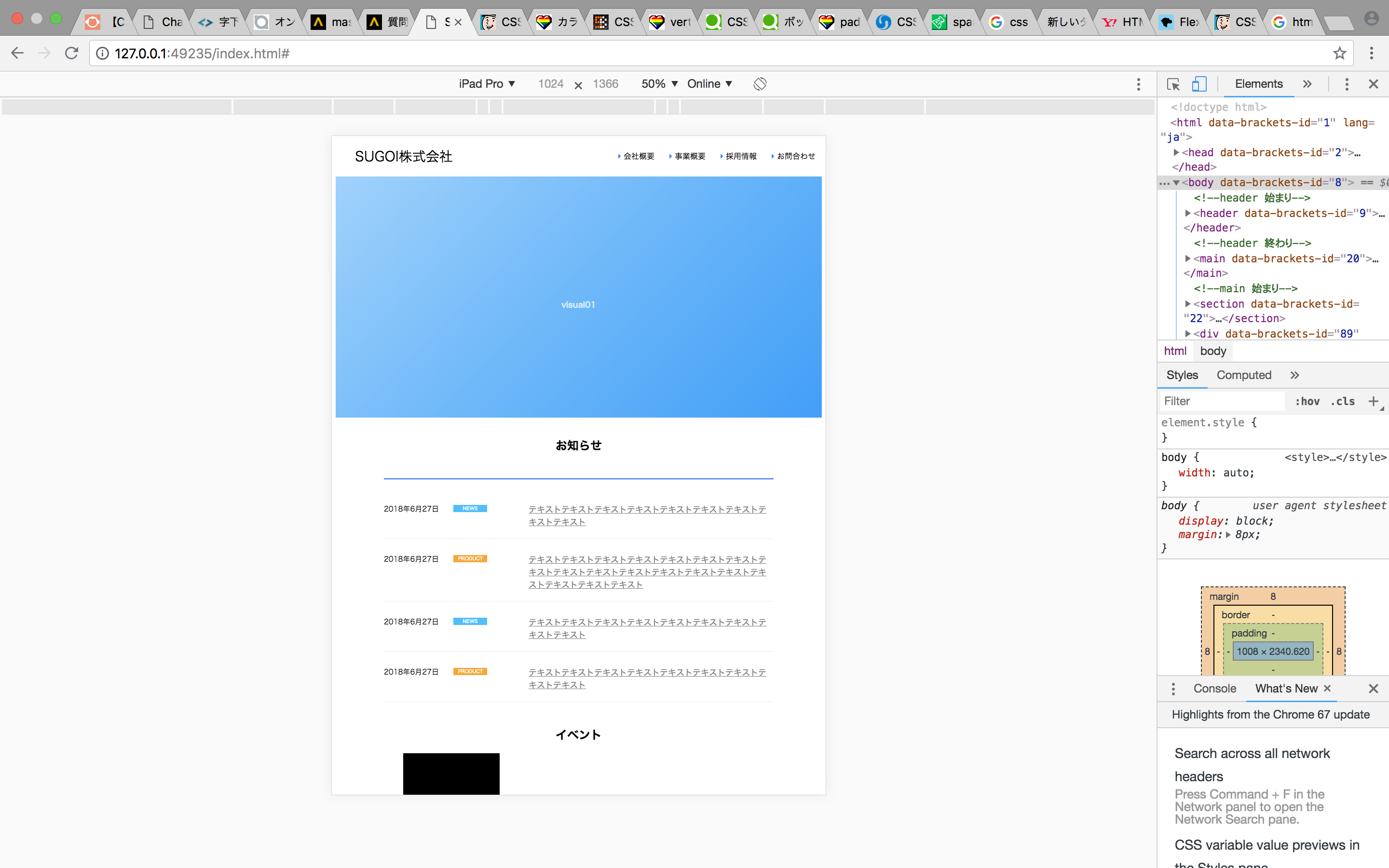Click the new style rule plus icon
1389x868 pixels.
[x=1373, y=401]
